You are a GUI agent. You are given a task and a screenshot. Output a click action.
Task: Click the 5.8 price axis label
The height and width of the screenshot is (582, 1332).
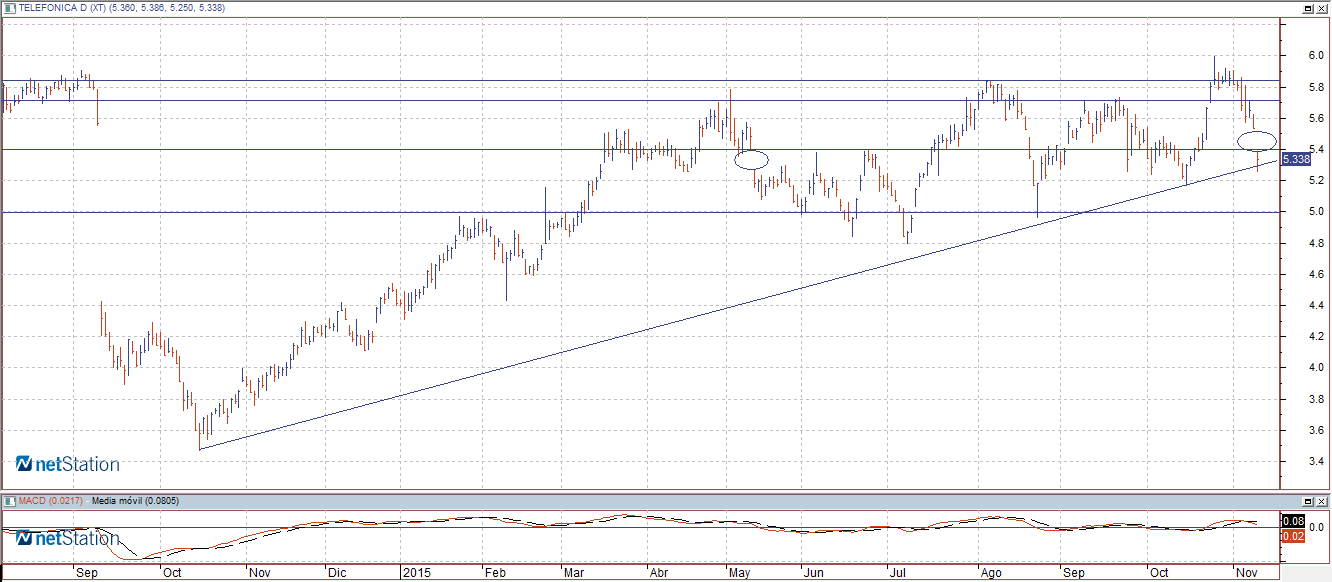(1317, 87)
